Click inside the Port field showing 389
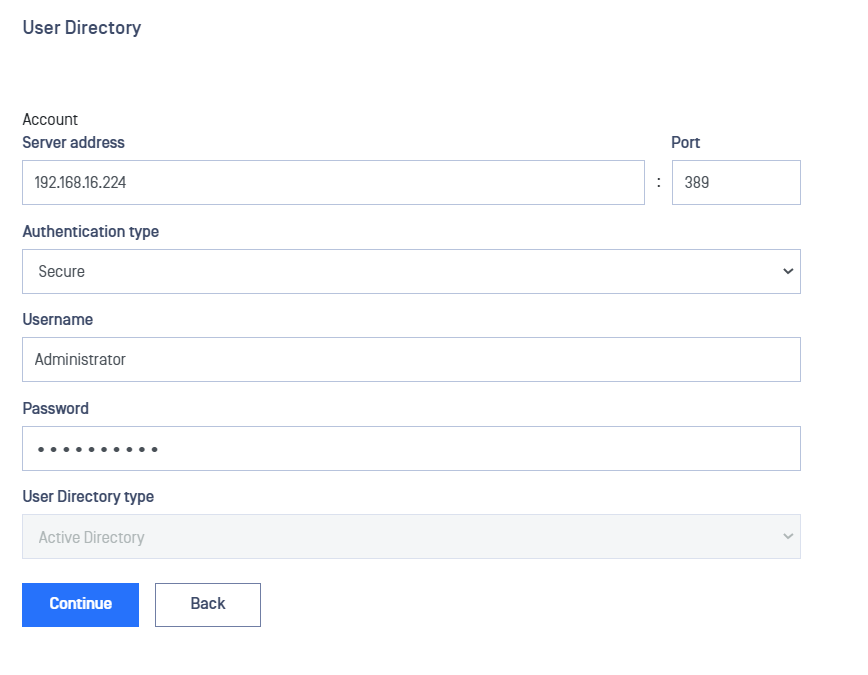 [x=736, y=182]
